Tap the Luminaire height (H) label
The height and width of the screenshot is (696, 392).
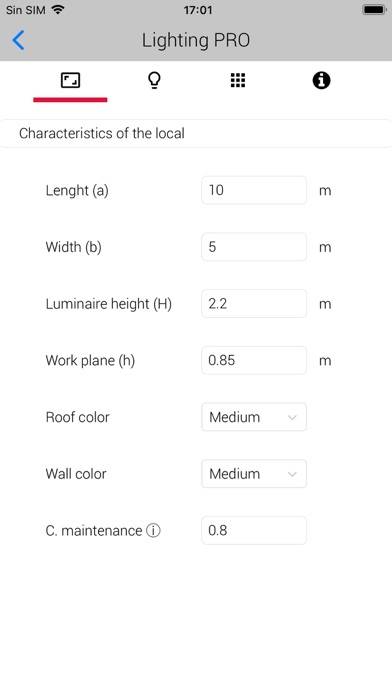(x=108, y=304)
